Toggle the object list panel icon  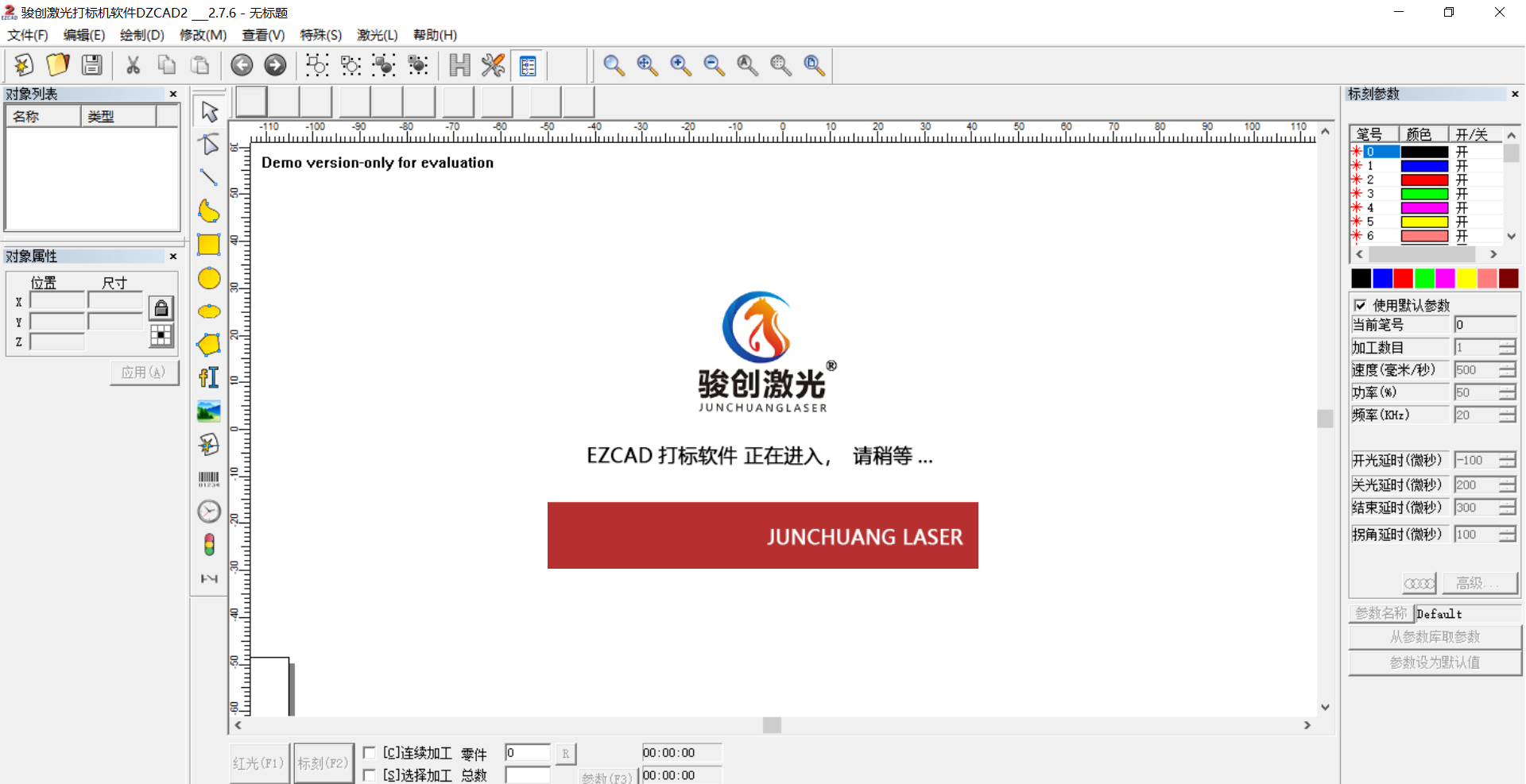tap(528, 65)
